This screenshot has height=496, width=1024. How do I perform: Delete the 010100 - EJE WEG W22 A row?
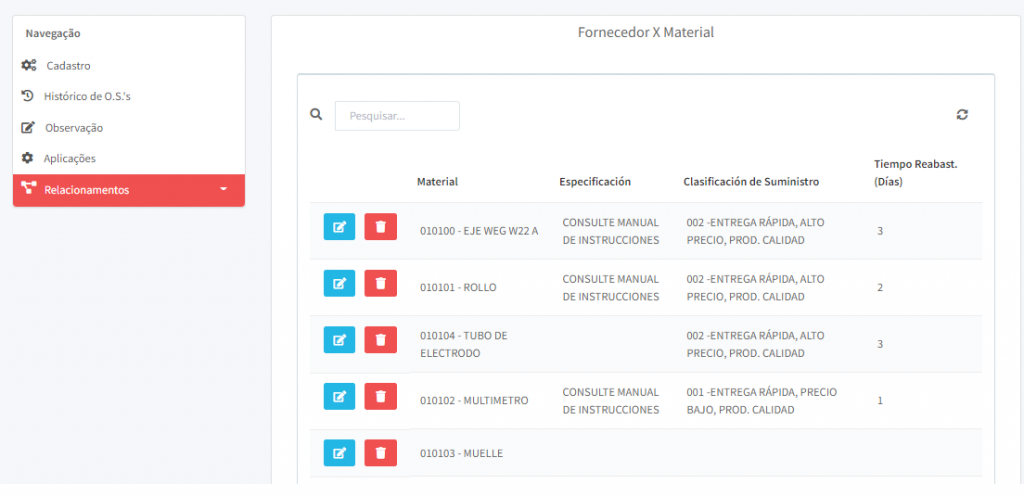click(x=380, y=227)
